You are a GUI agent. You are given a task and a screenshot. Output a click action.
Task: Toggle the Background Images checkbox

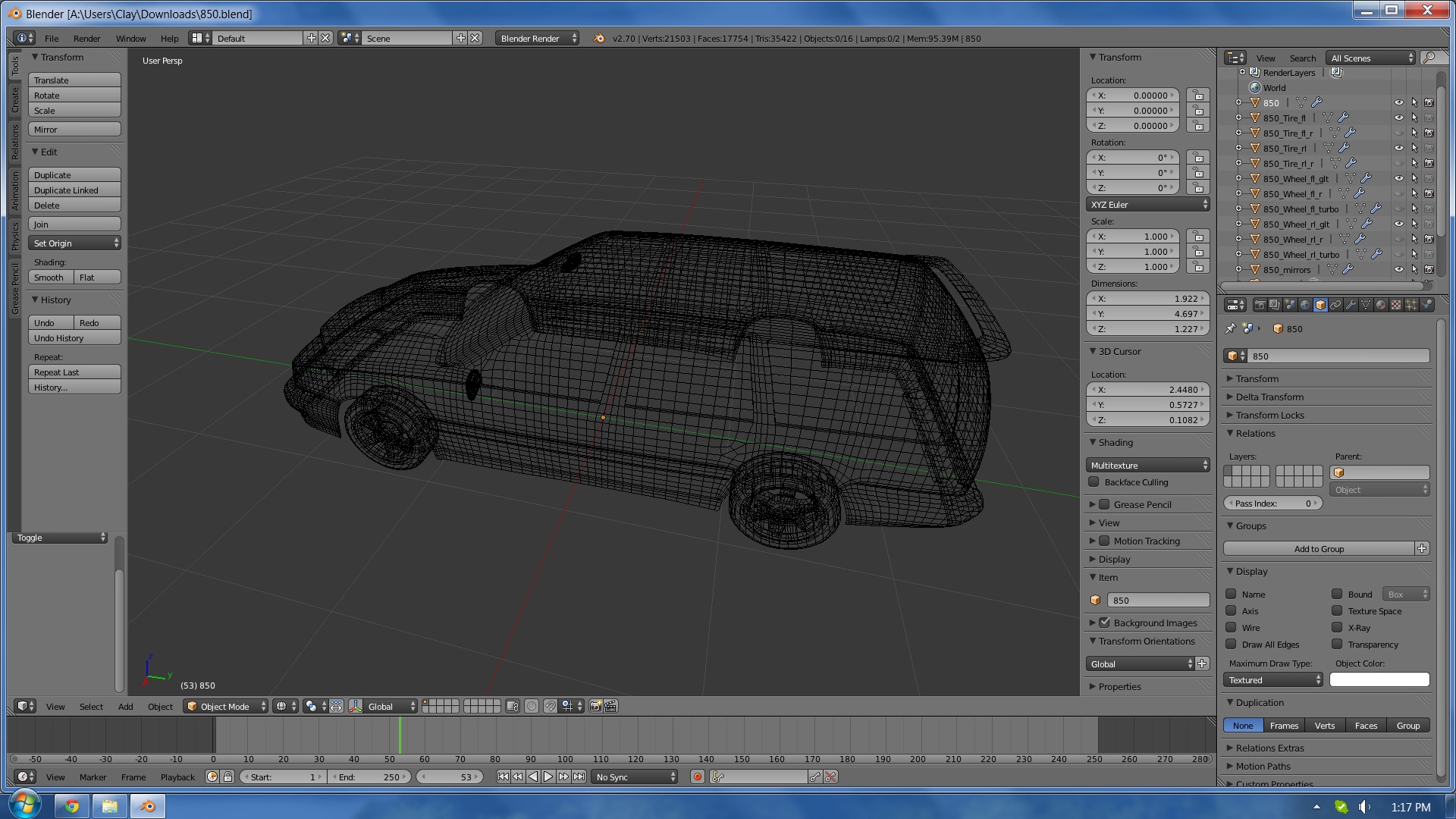1105,623
